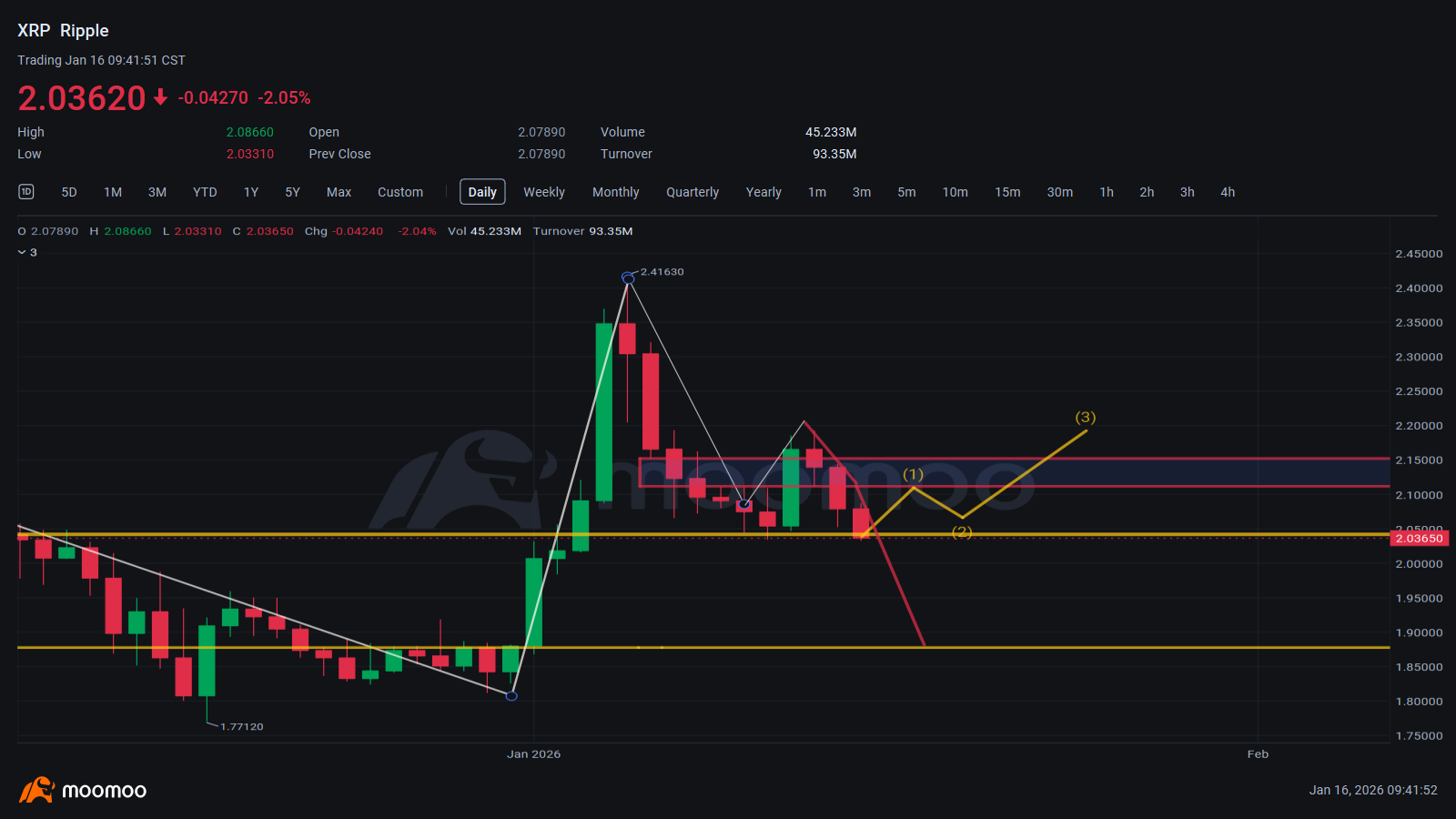Select the 5Y range
1456x819 pixels.
(x=292, y=192)
